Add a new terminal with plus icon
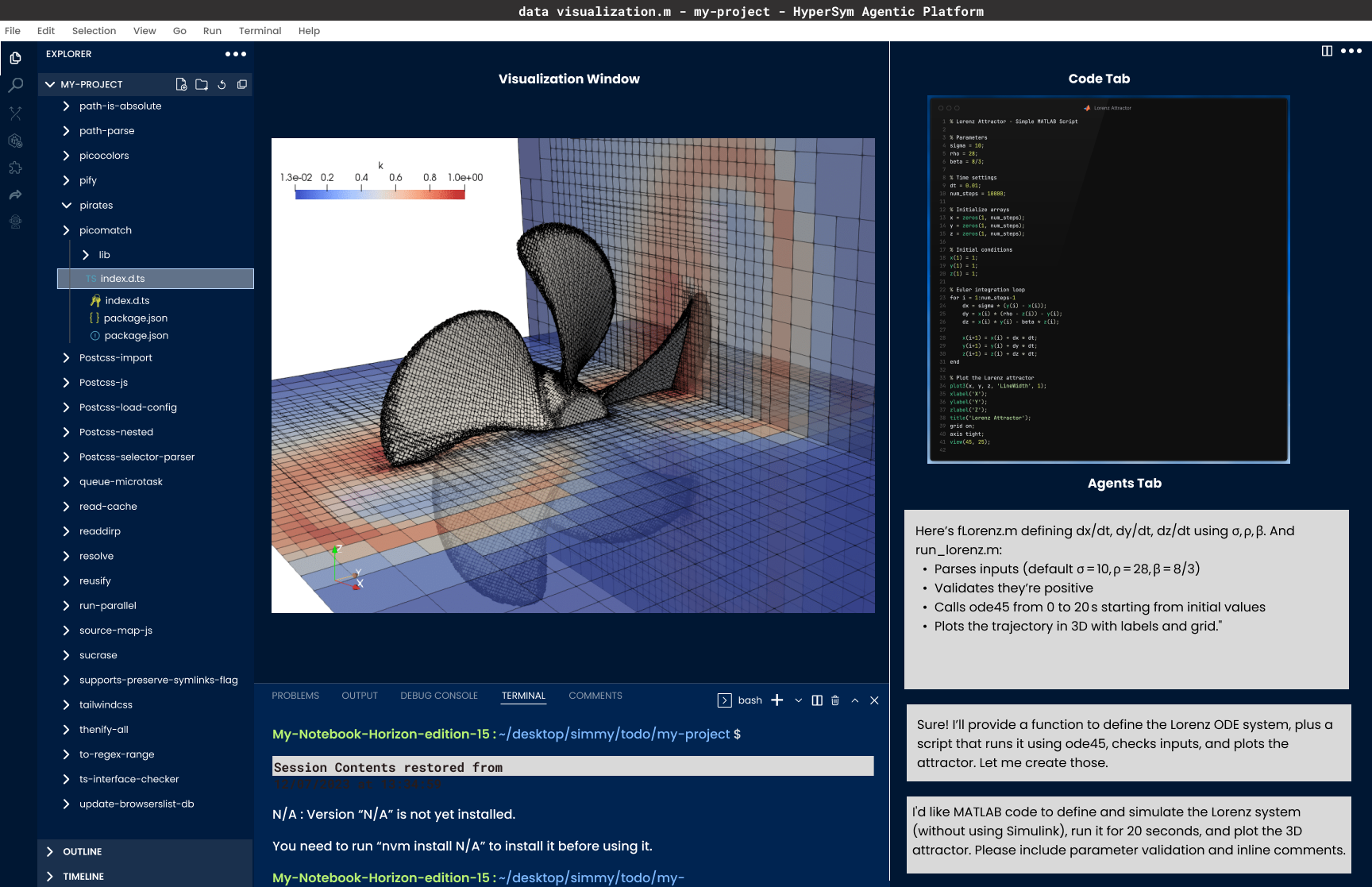 777,700
